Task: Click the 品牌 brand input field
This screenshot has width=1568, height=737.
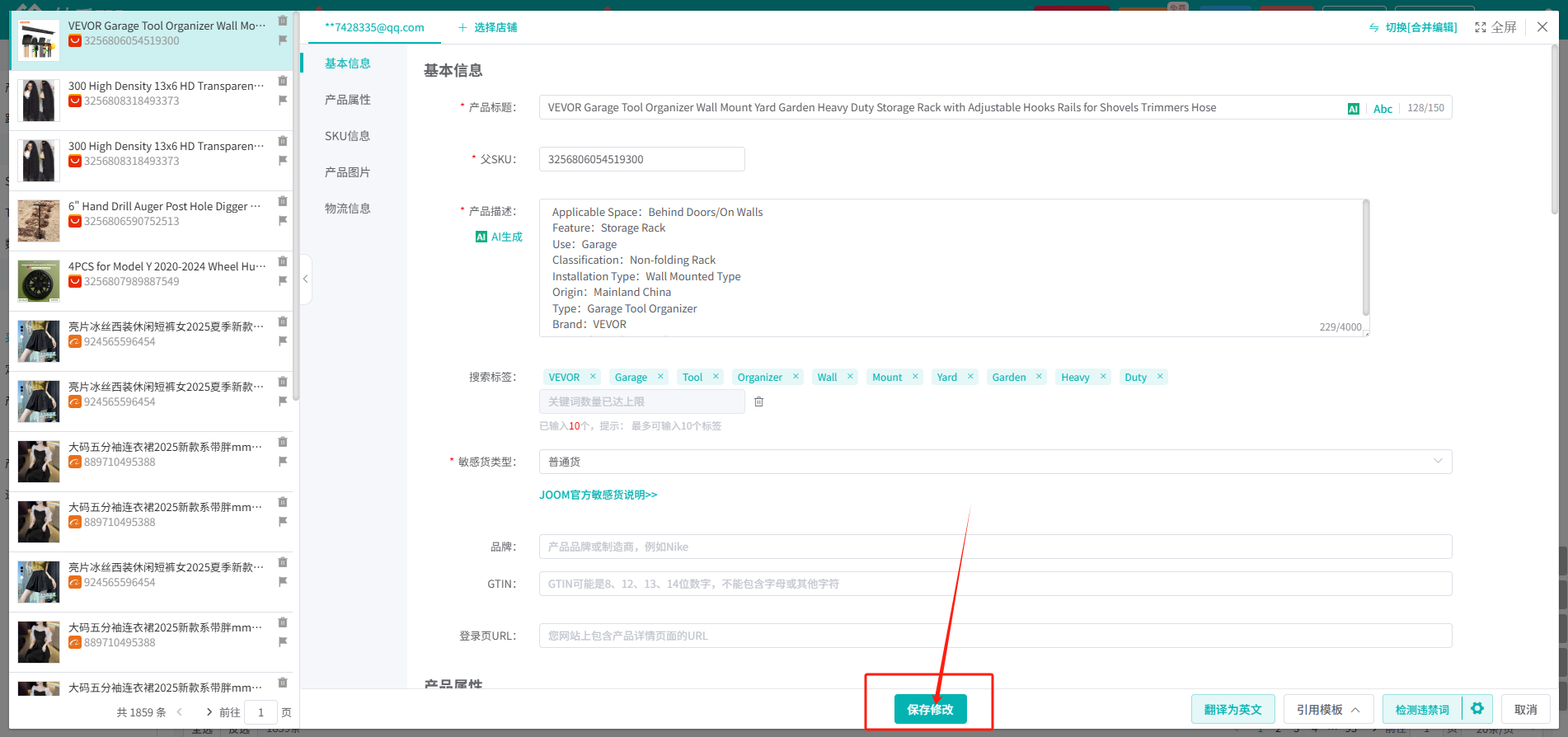Action: (x=995, y=547)
